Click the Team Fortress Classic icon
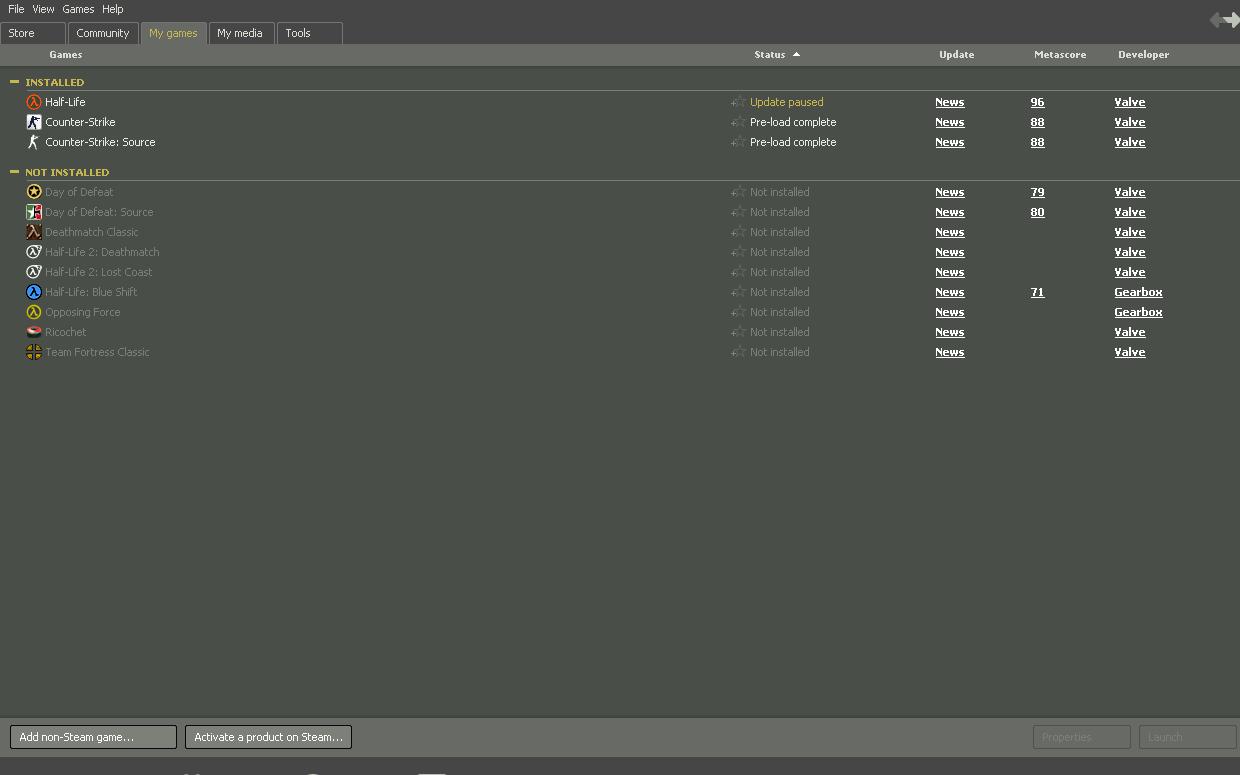Screen dimensions: 1240x775 [34, 352]
